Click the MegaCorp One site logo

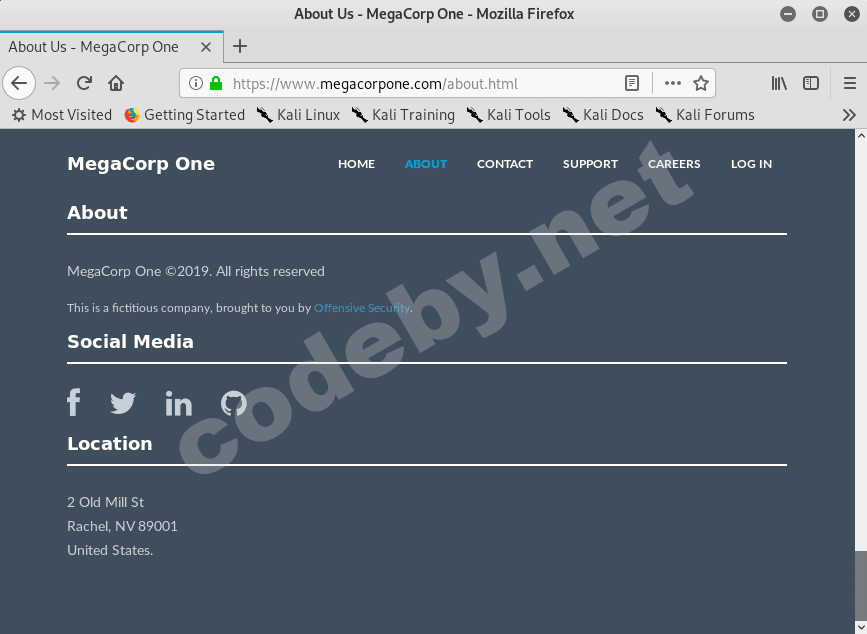pyautogui.click(x=141, y=164)
